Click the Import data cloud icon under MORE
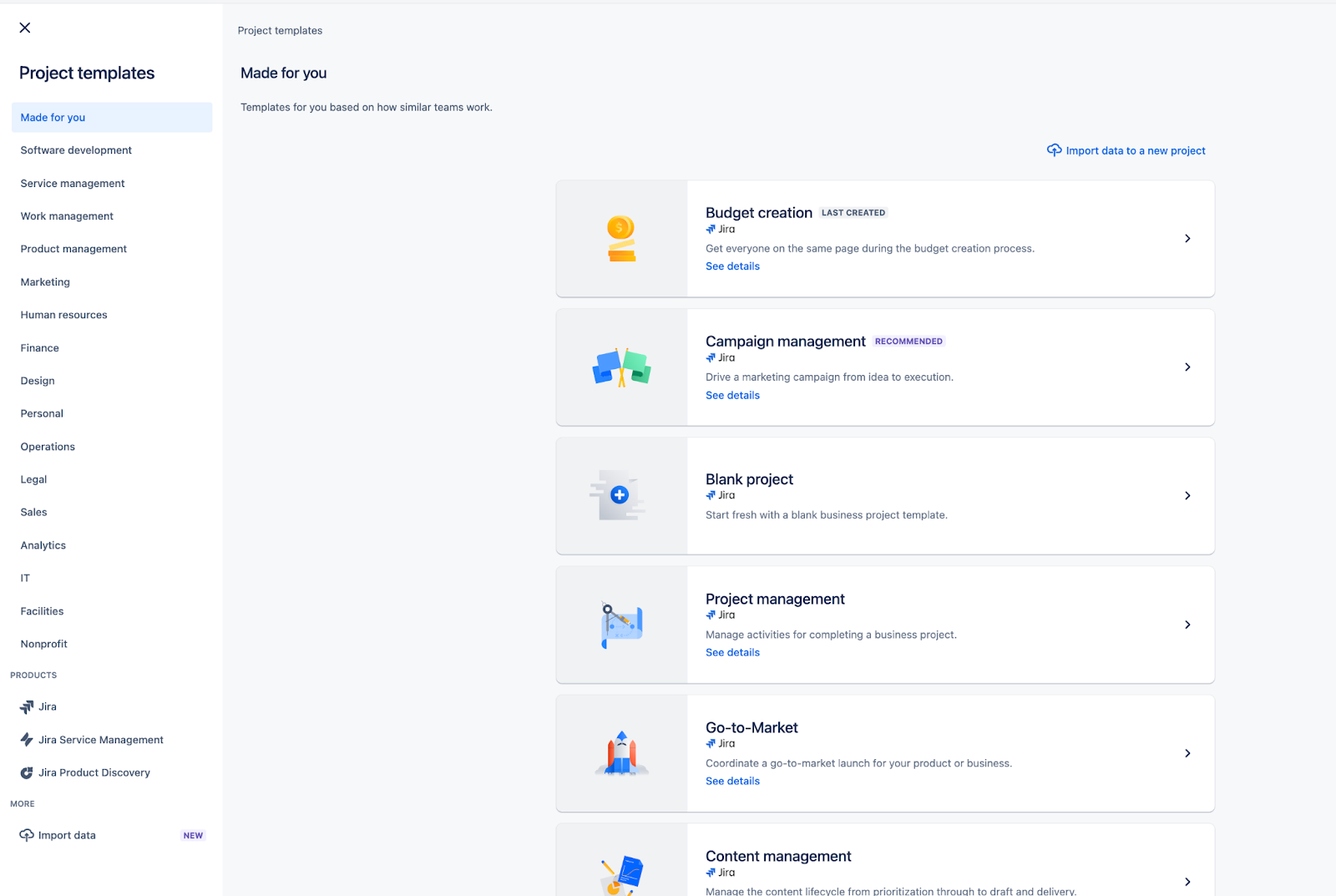This screenshot has width=1336, height=896. pyautogui.click(x=25, y=834)
